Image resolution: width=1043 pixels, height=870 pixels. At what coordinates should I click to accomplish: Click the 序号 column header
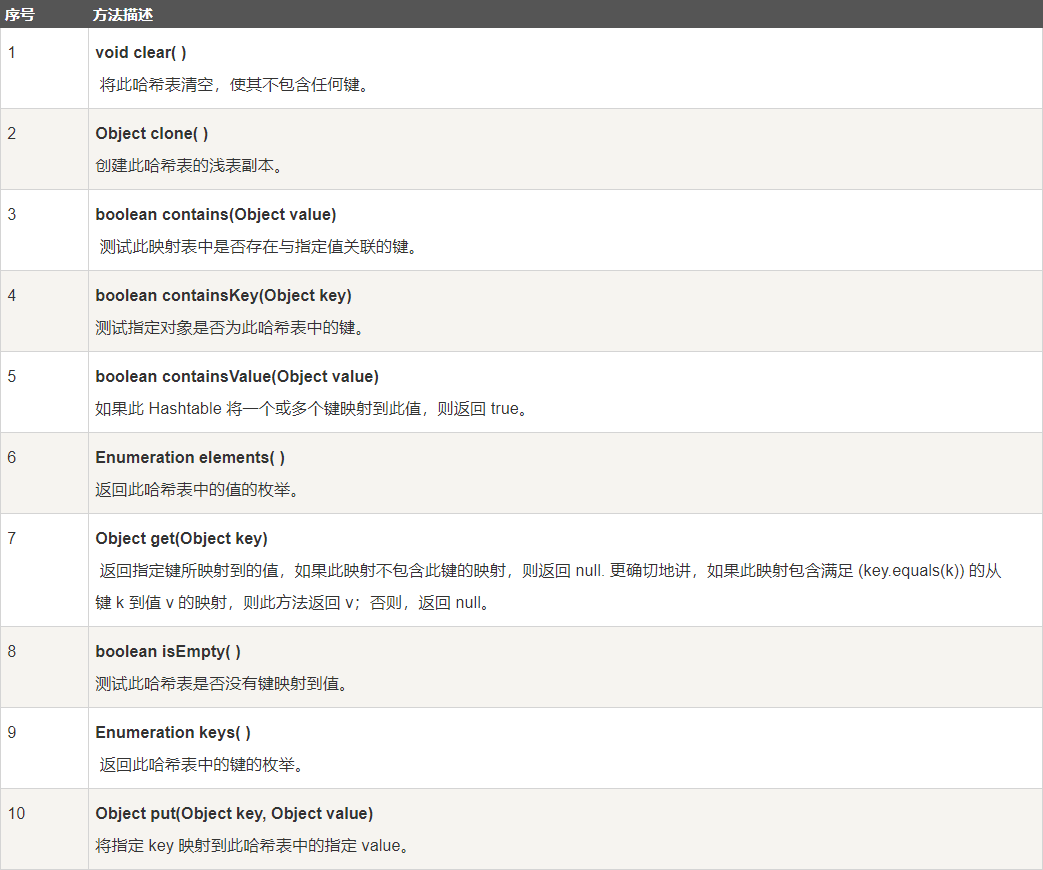coord(19,15)
